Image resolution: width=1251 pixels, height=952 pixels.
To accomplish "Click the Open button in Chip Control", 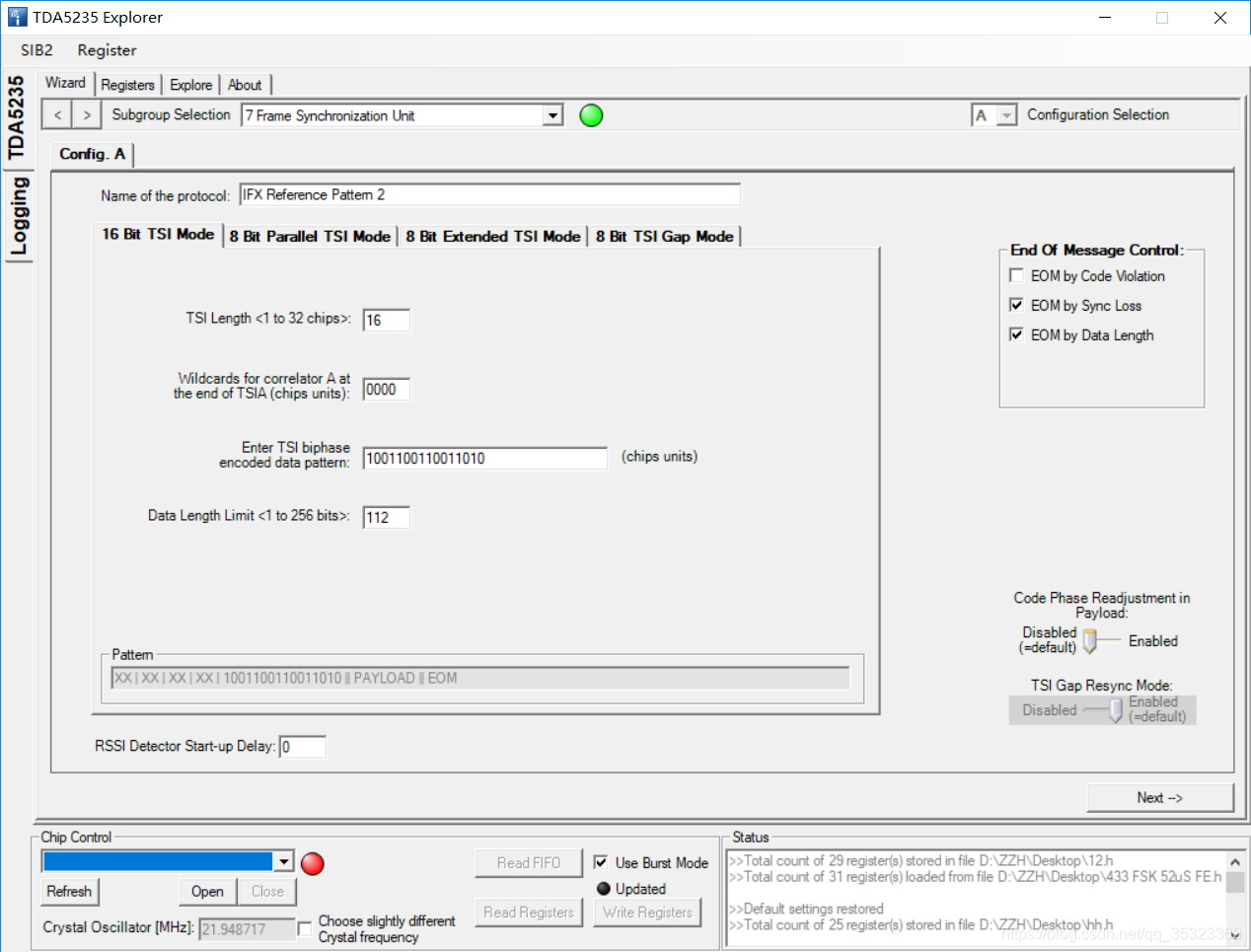I will point(207,891).
